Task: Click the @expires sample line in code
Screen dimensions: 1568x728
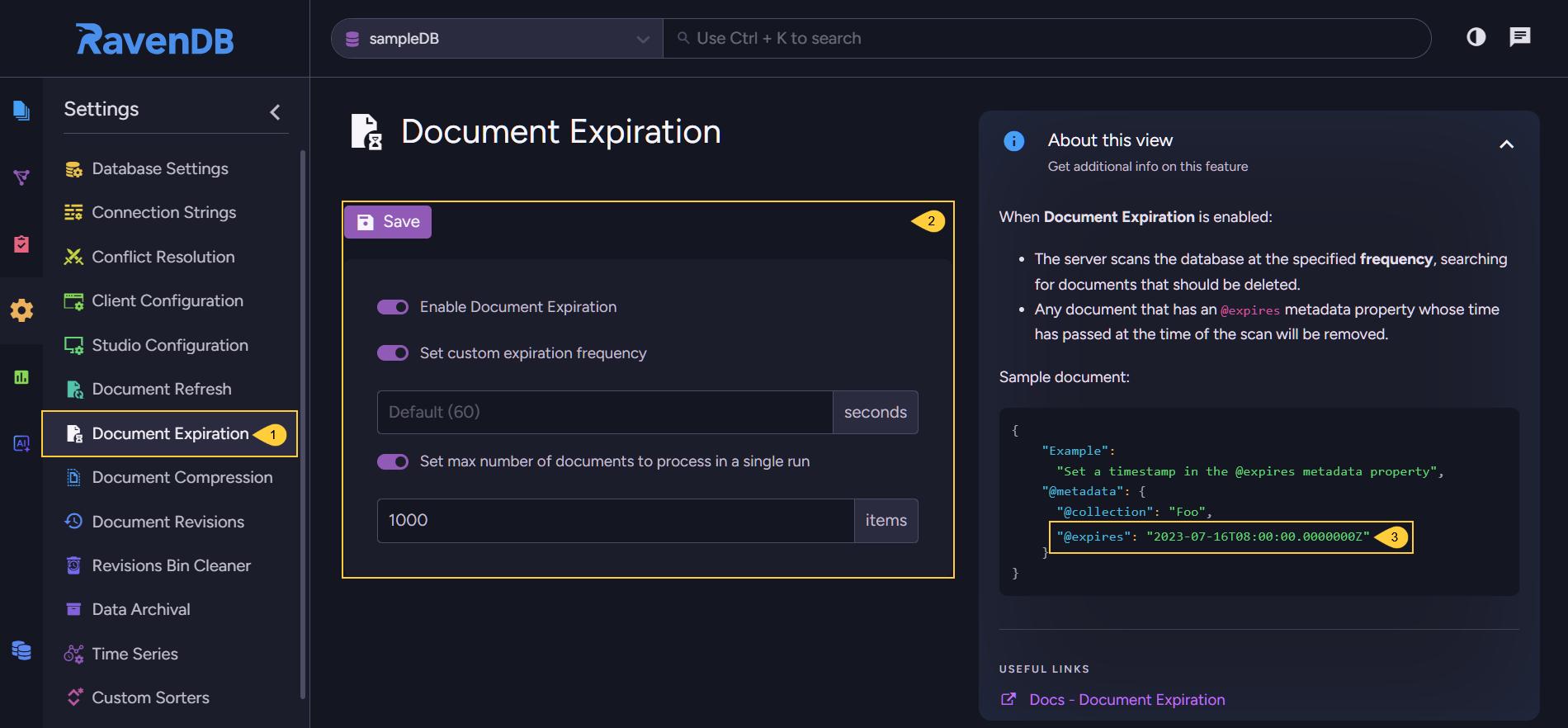Action: (x=1213, y=537)
